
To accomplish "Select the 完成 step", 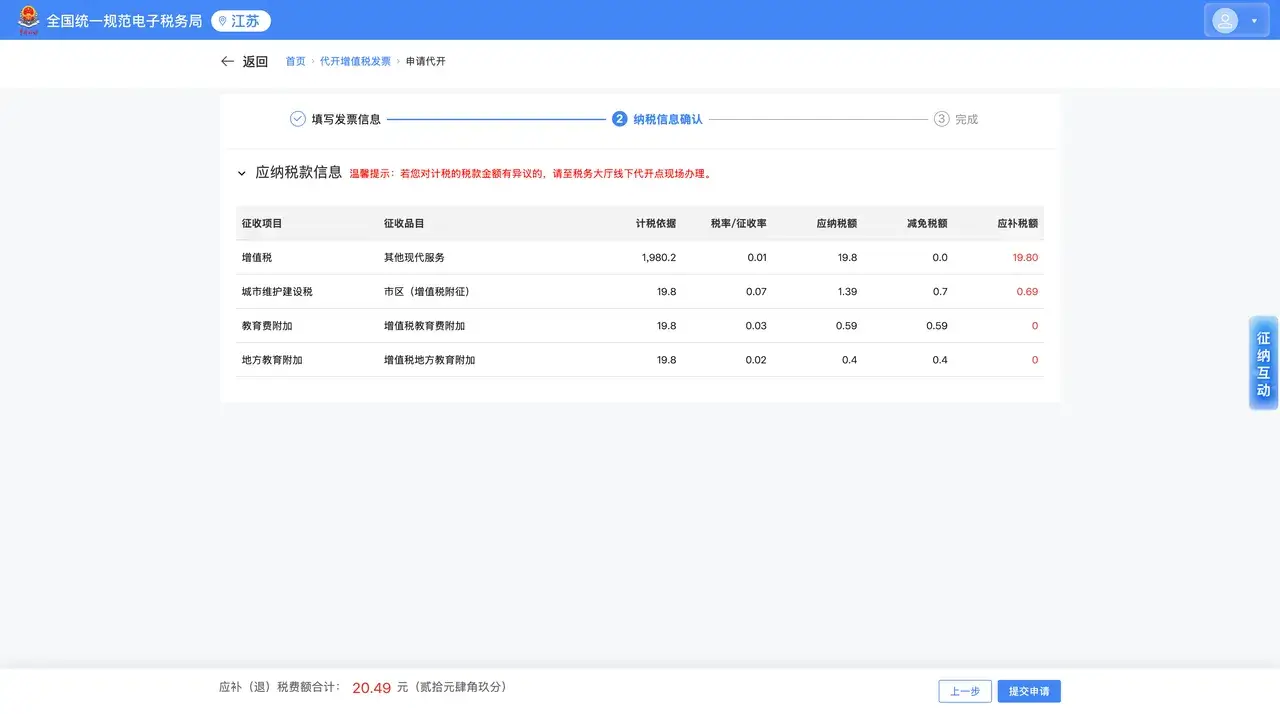I will pyautogui.click(x=966, y=119).
